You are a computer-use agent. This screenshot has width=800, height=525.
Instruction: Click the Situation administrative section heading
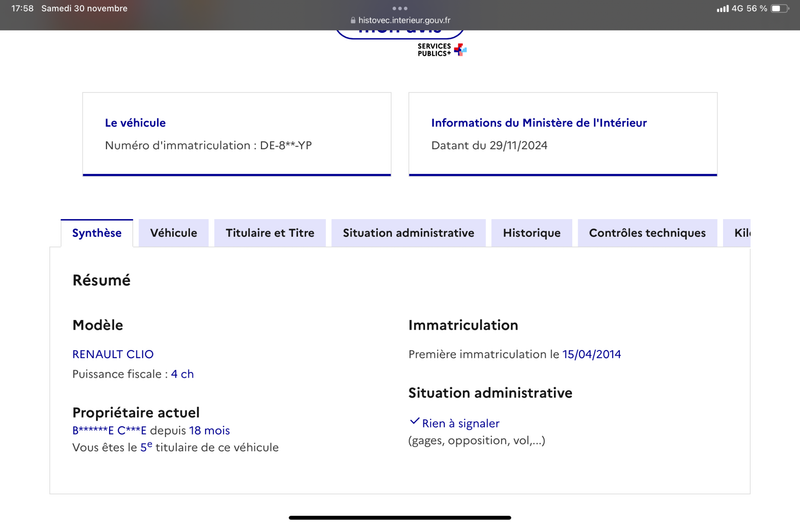[x=490, y=393]
